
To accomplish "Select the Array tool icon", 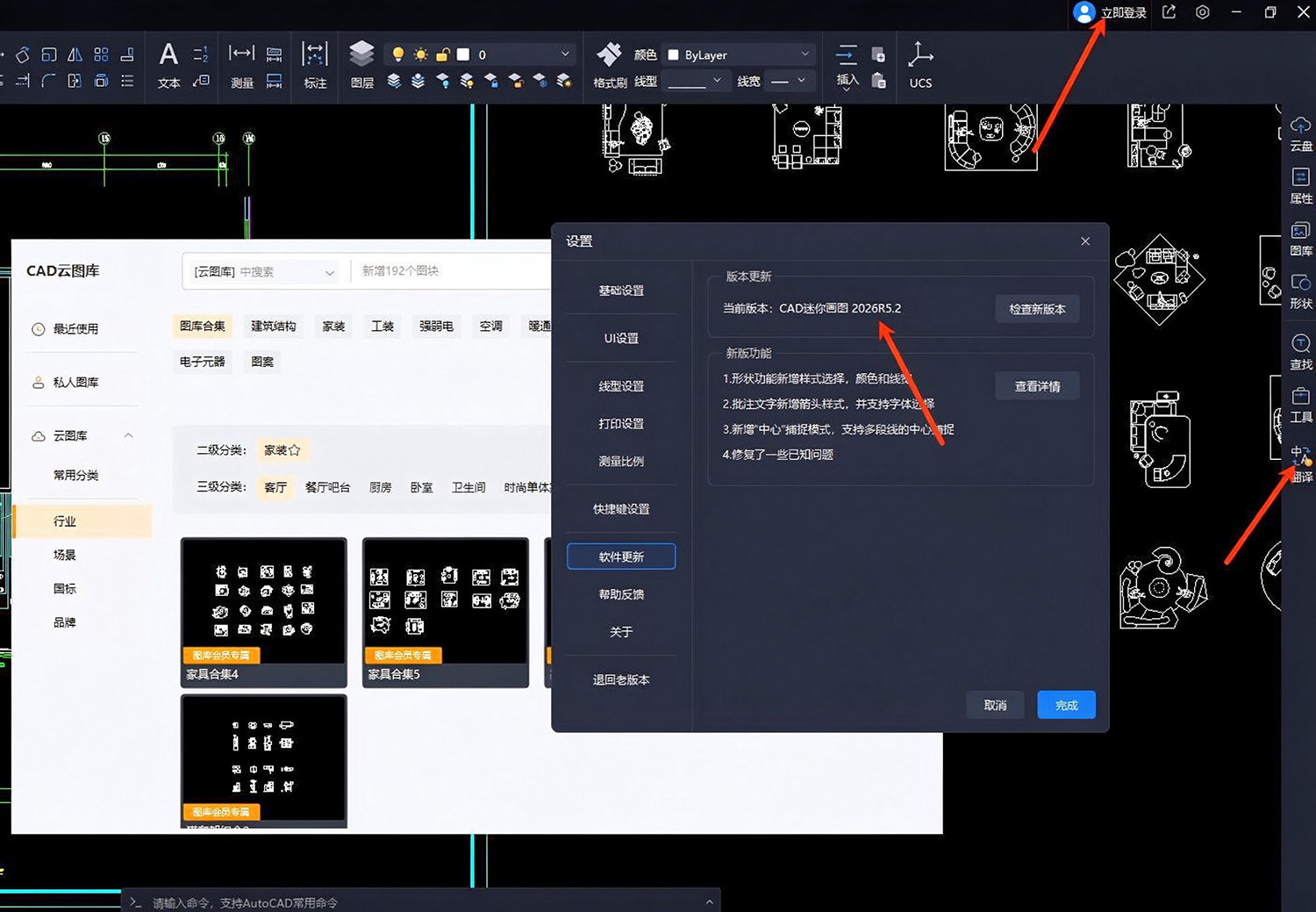I will [102, 54].
